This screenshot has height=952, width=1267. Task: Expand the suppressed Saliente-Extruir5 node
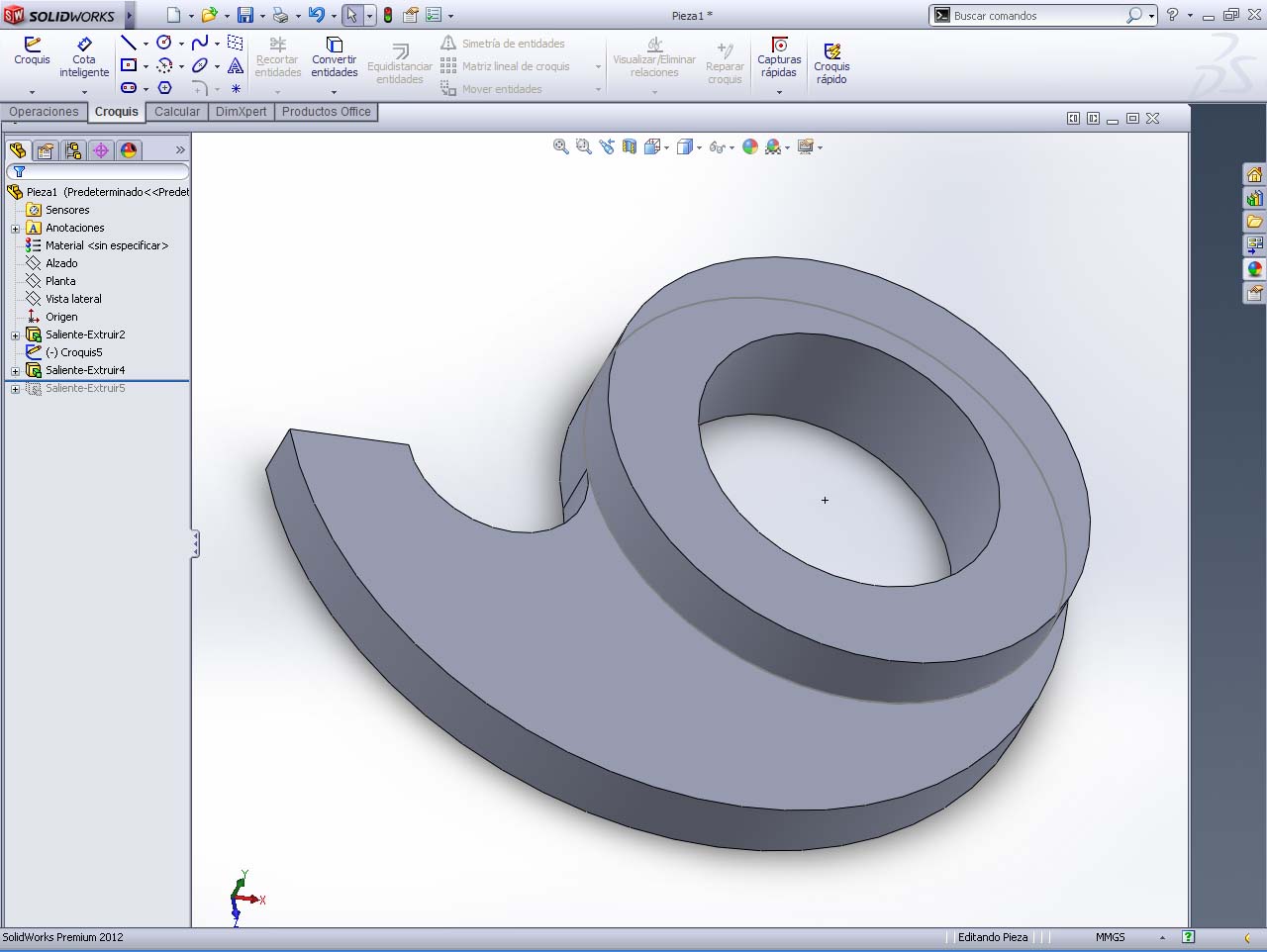click(15, 389)
